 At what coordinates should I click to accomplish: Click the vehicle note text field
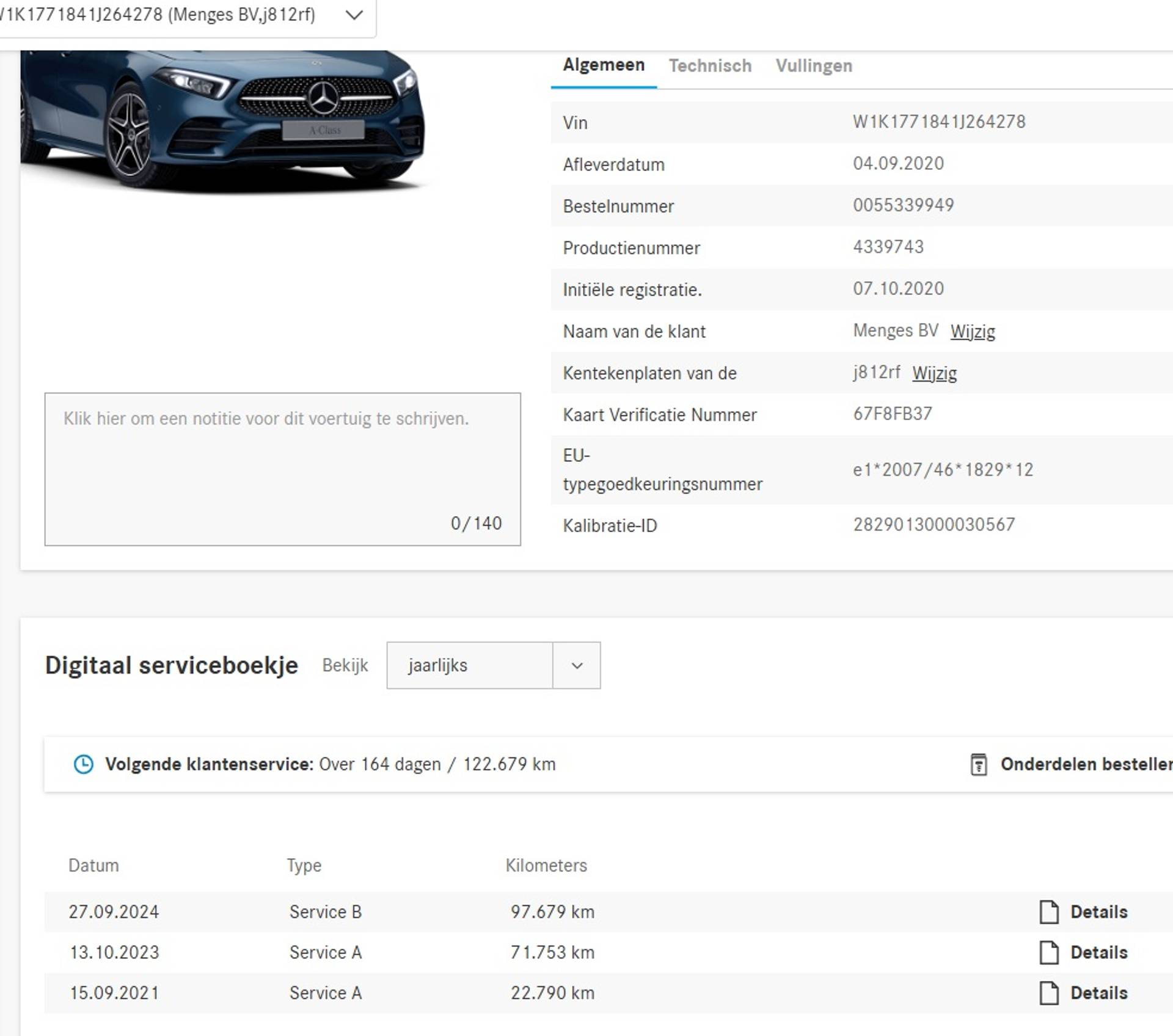tap(282, 469)
